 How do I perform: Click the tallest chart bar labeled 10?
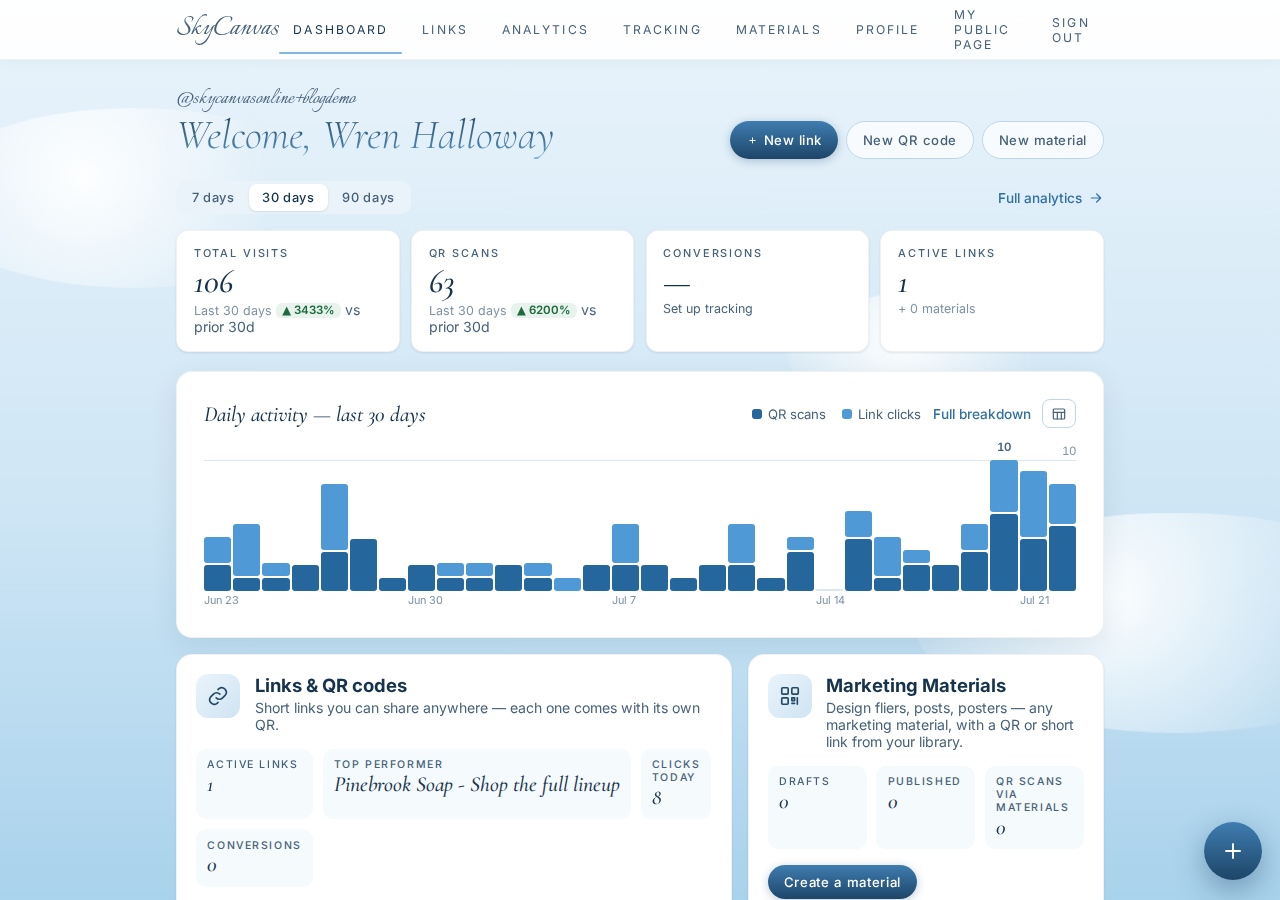tap(1004, 525)
